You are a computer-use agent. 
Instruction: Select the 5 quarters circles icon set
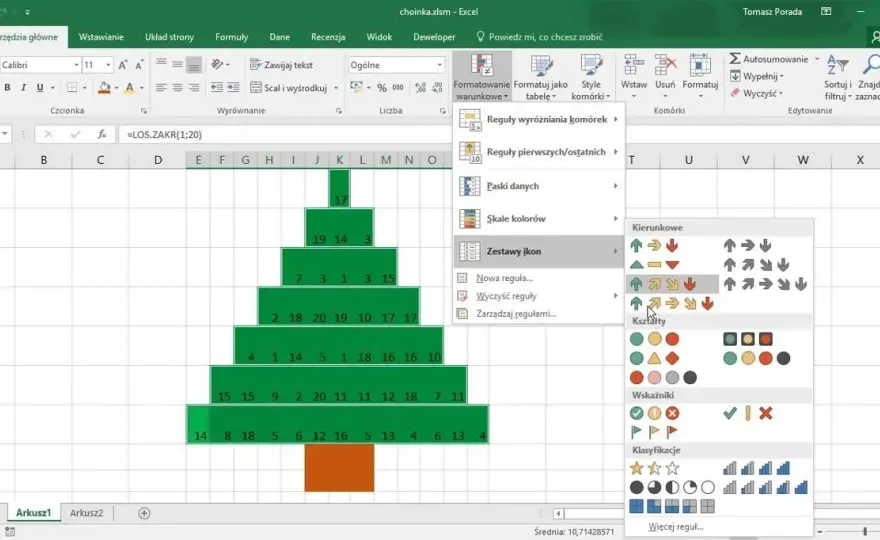pos(672,487)
